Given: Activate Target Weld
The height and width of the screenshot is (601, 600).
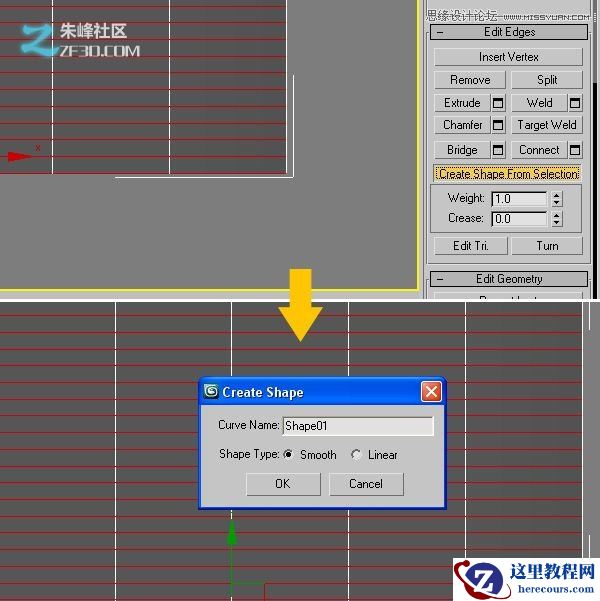Looking at the screenshot, I should pos(547,125).
